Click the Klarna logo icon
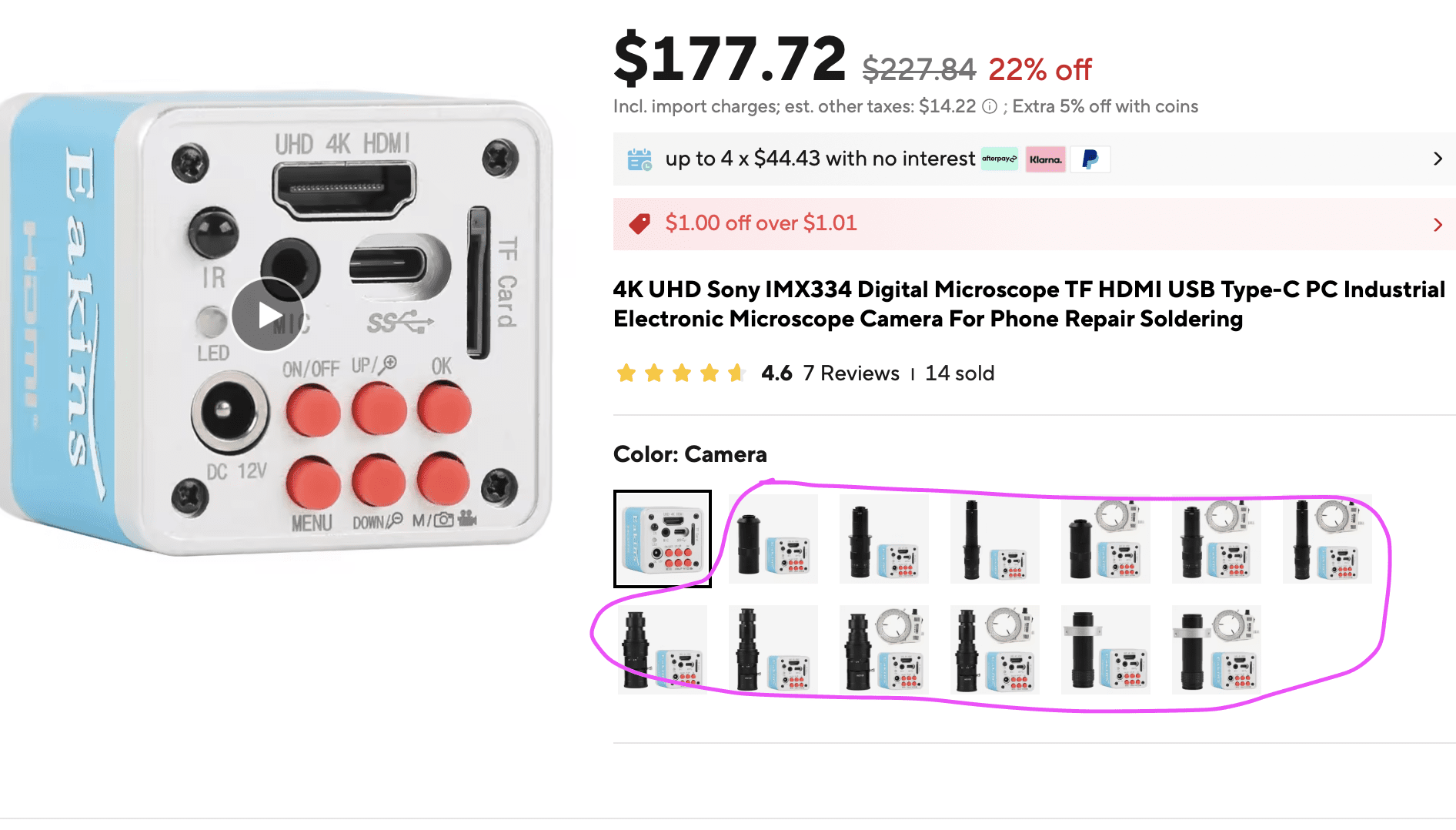The height and width of the screenshot is (830, 1456). point(1045,159)
